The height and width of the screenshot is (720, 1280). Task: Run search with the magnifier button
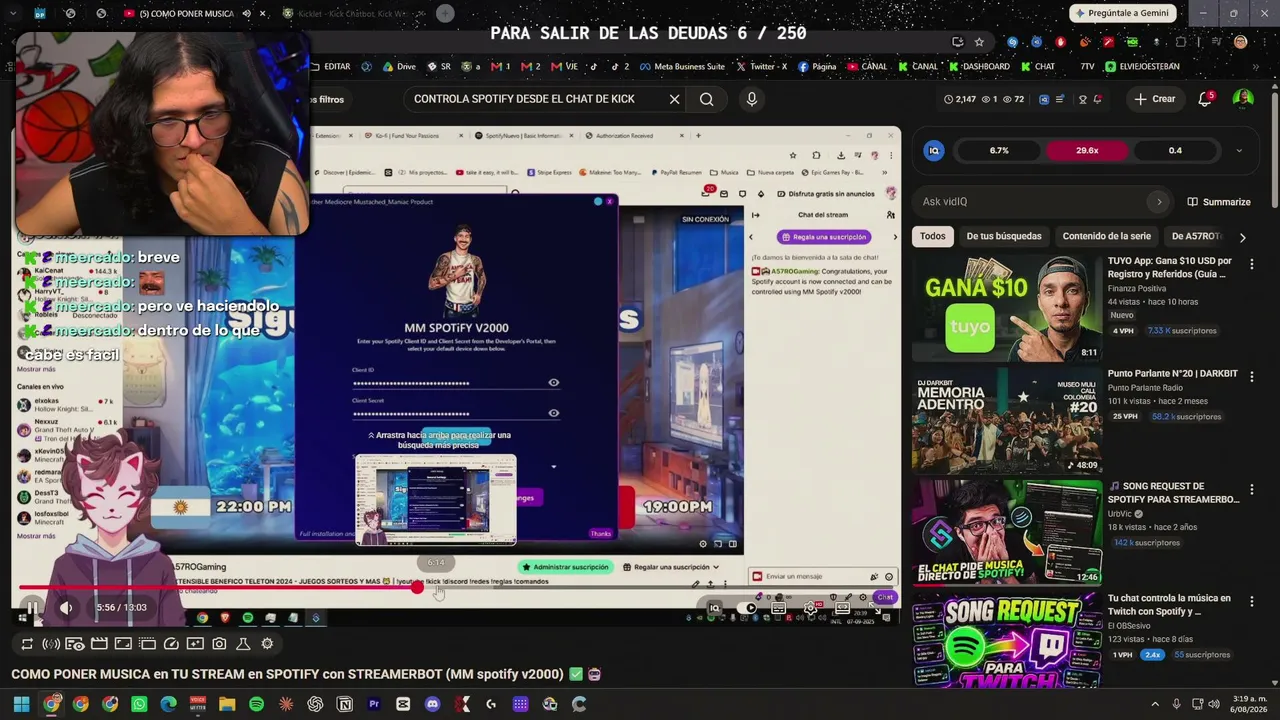(x=707, y=99)
